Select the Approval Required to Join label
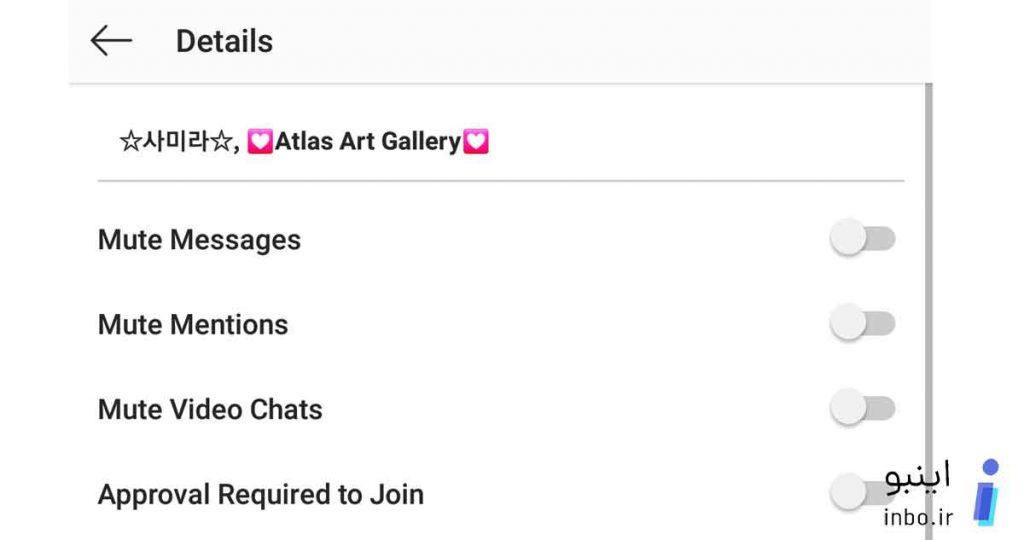 (261, 494)
